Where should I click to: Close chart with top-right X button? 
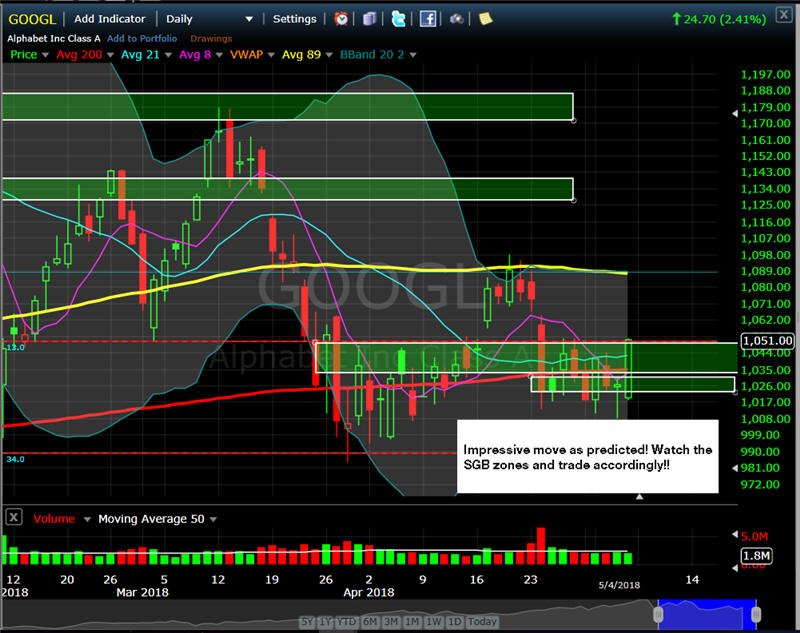point(784,15)
